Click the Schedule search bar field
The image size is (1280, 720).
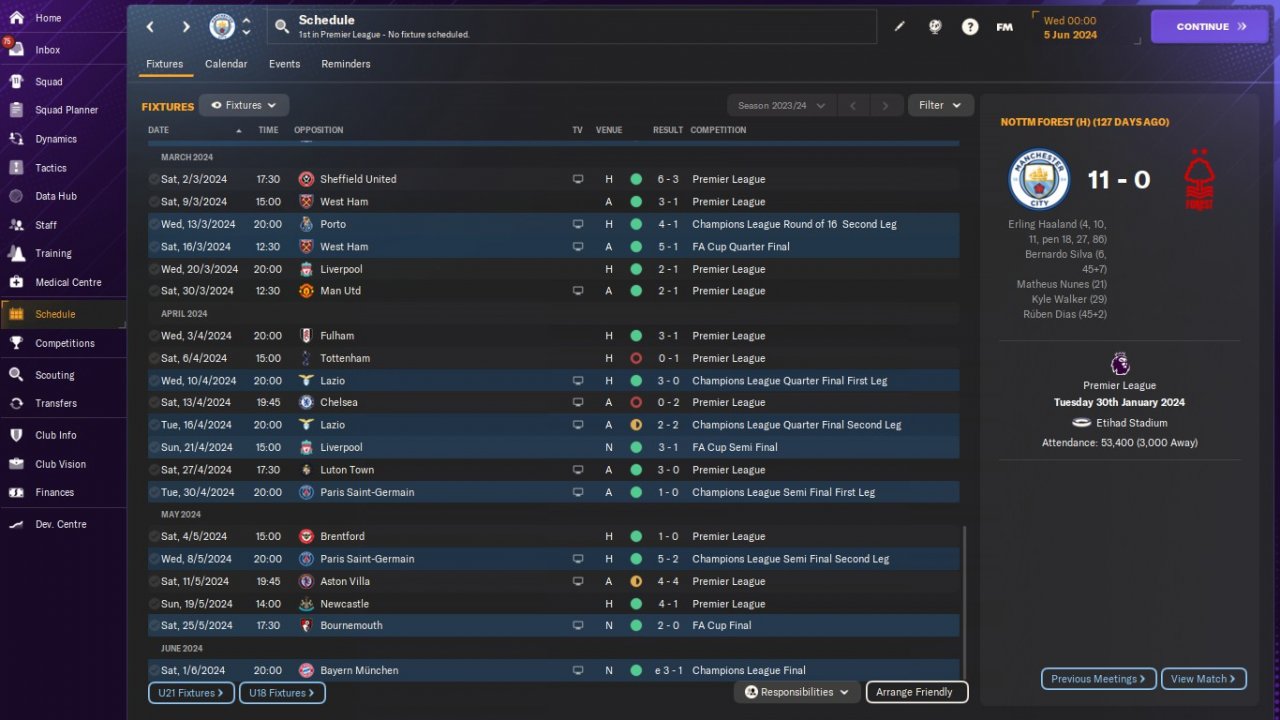point(572,27)
